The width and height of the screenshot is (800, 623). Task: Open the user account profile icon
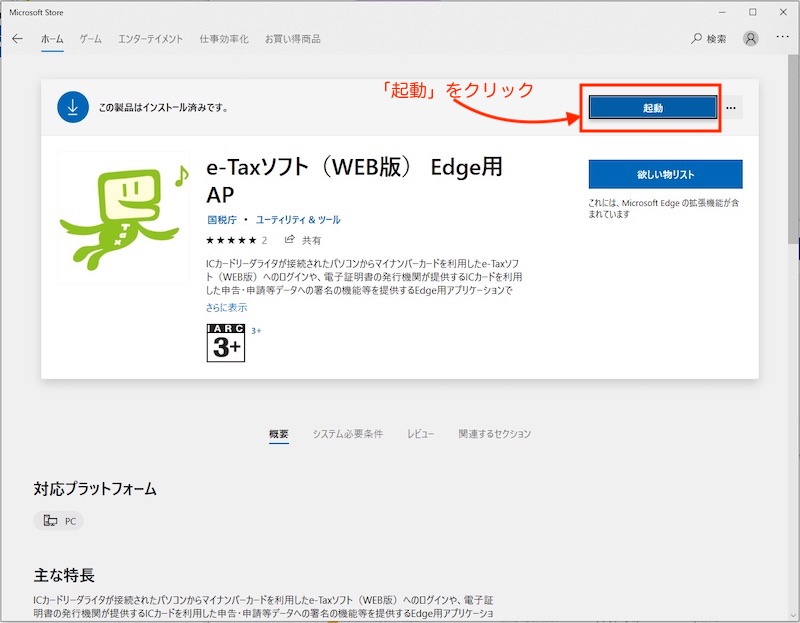click(x=751, y=38)
